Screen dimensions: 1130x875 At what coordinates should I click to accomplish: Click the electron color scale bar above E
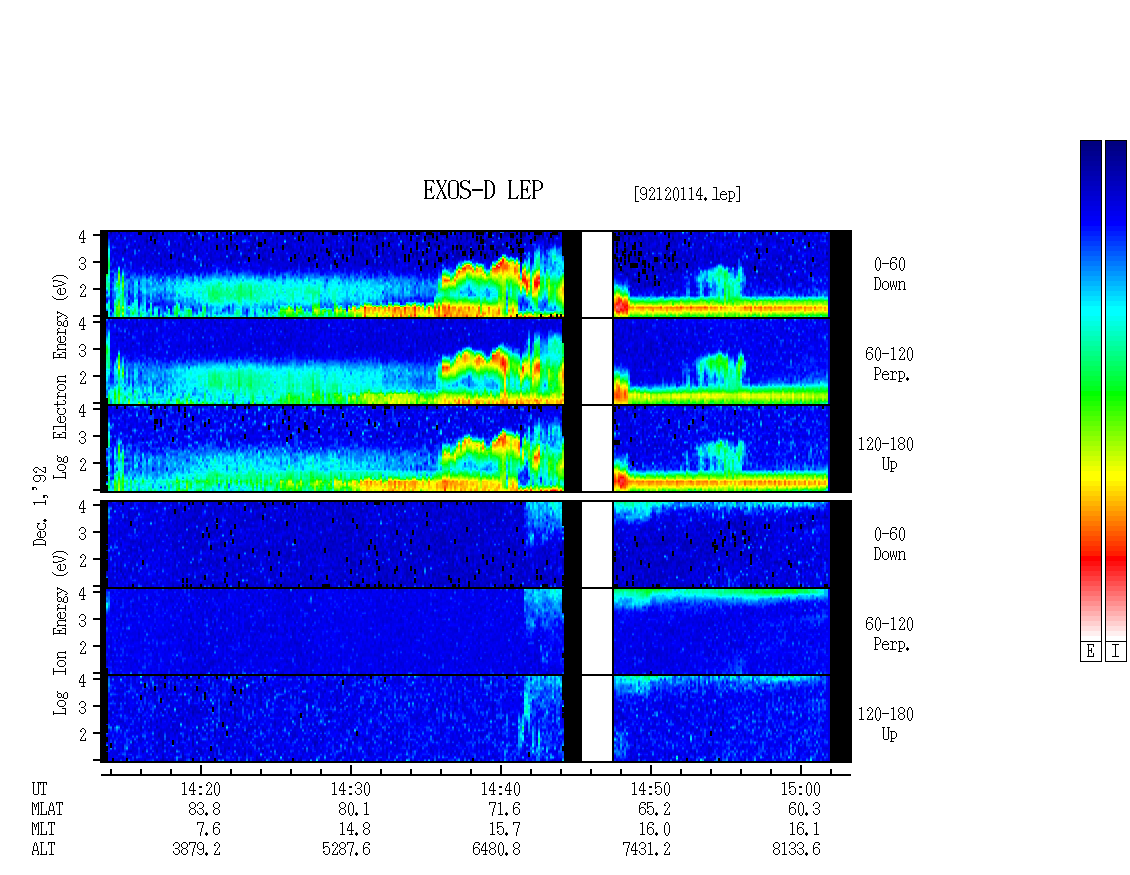pyautogui.click(x=1090, y=390)
